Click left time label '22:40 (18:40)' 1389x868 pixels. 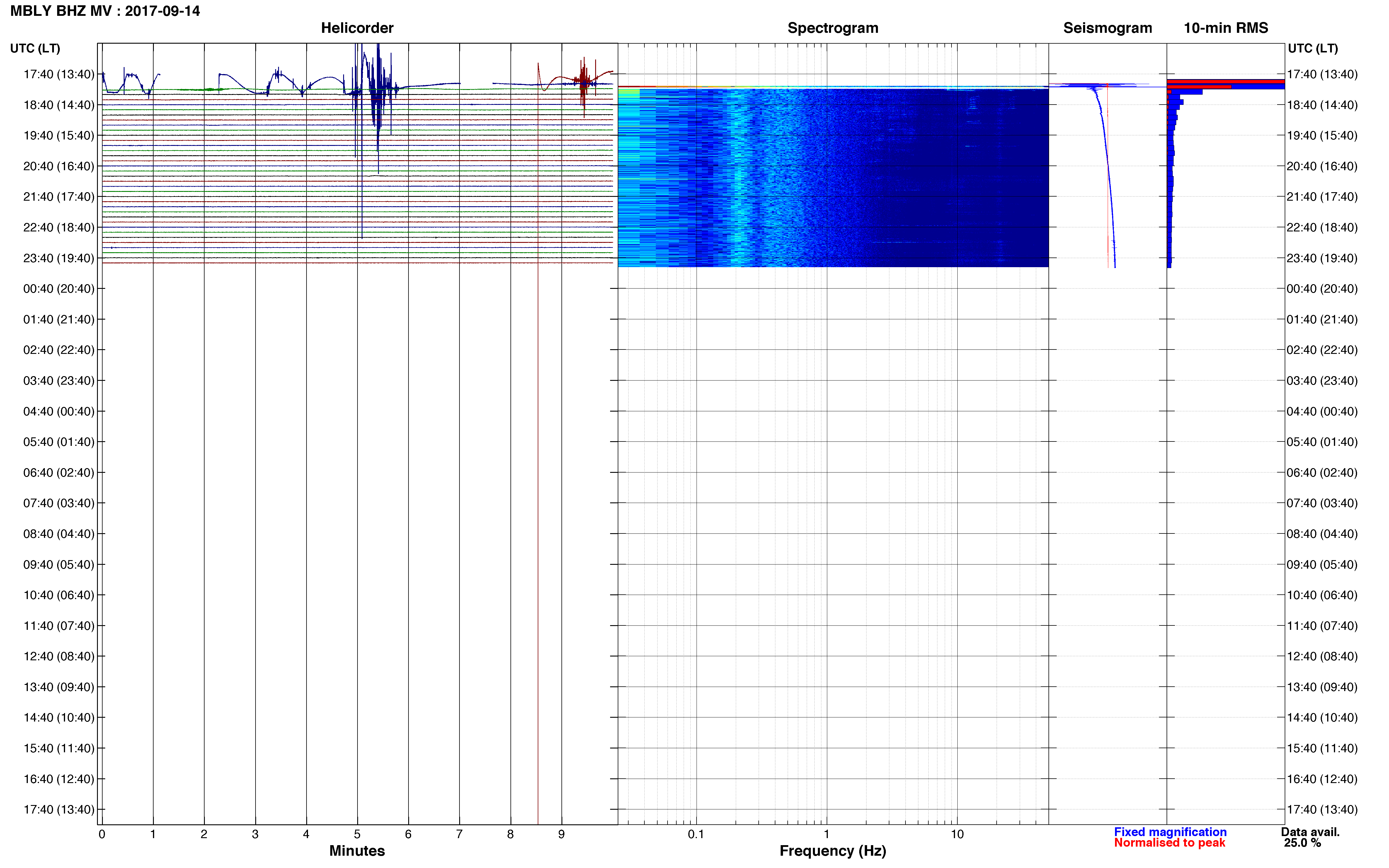click(x=59, y=227)
